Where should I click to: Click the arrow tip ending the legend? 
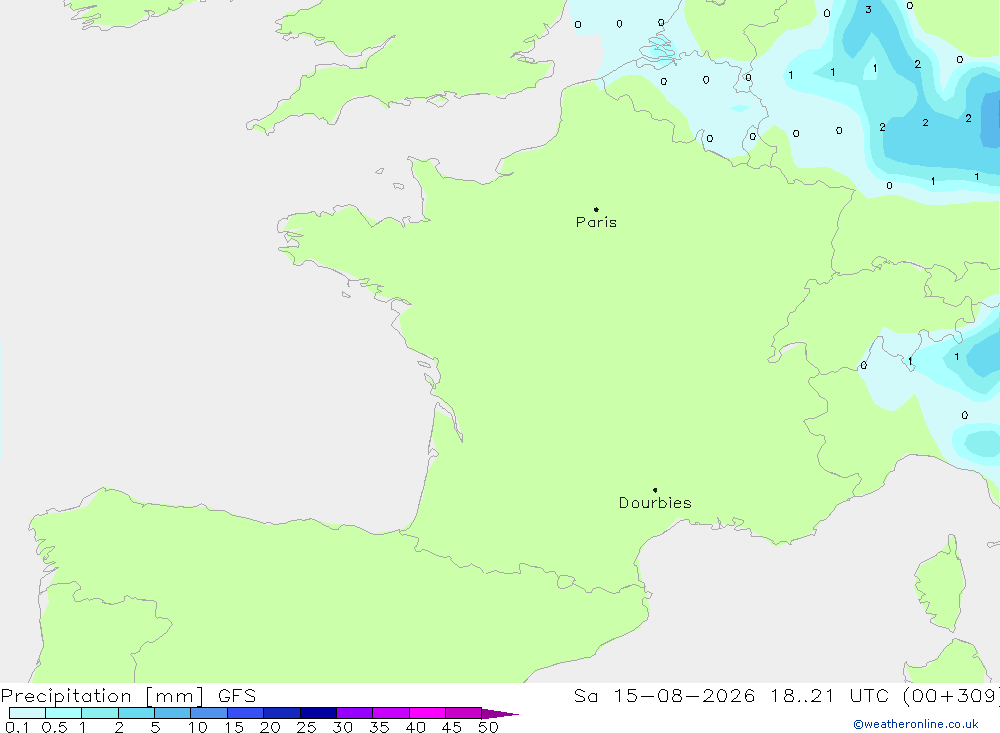coord(501,713)
